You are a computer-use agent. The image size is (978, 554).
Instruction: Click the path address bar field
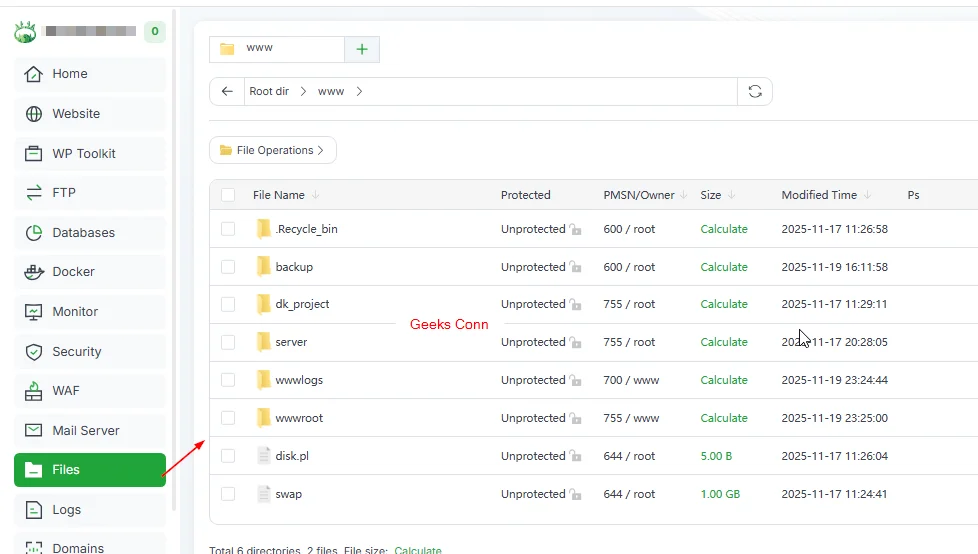tap(490, 92)
